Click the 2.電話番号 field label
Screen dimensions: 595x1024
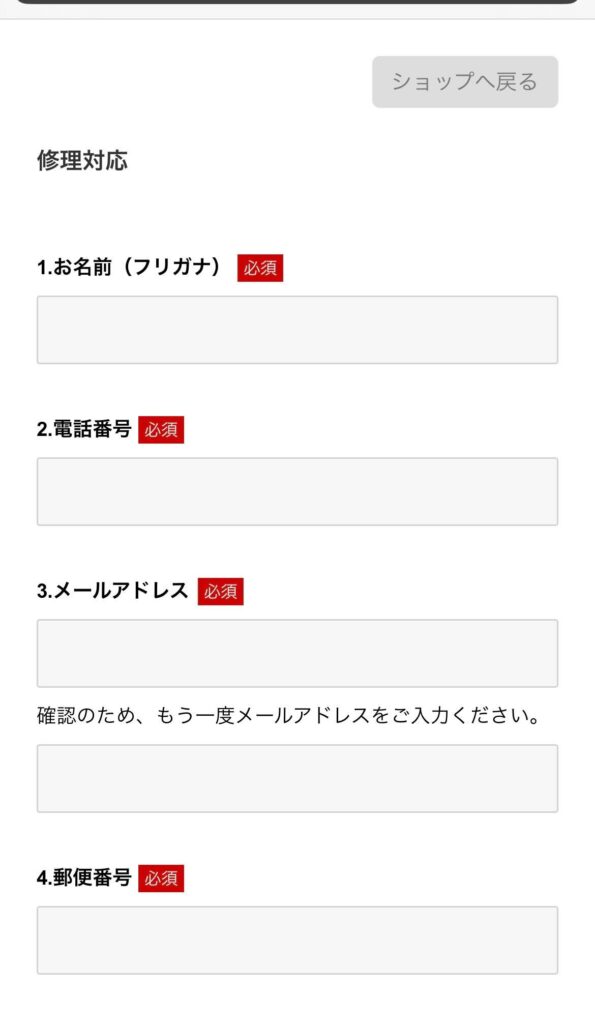point(84,429)
